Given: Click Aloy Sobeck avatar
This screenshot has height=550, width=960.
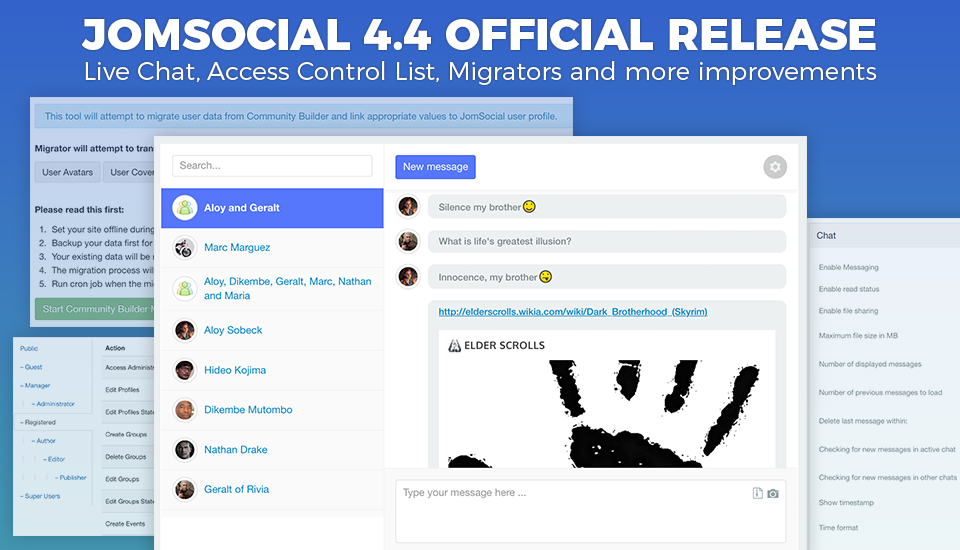Looking at the screenshot, I should coord(184,330).
